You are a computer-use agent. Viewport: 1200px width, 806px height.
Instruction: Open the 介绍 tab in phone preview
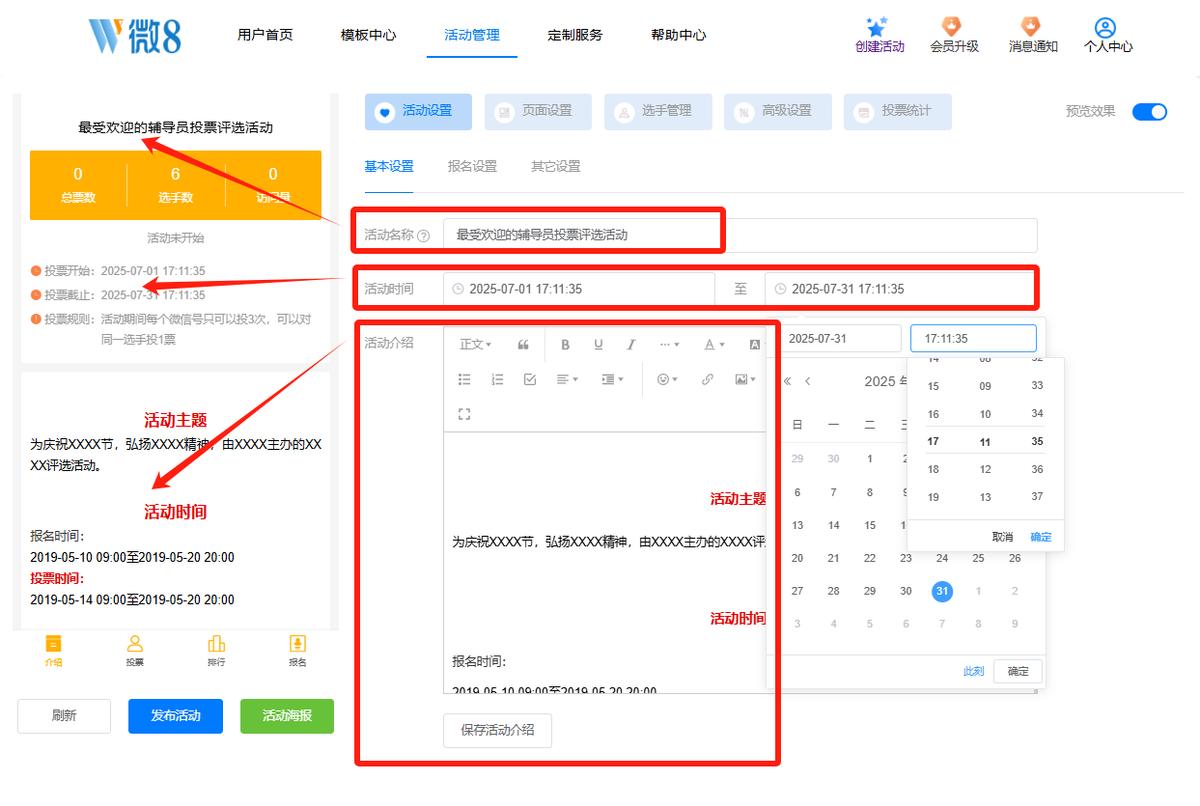pos(53,650)
